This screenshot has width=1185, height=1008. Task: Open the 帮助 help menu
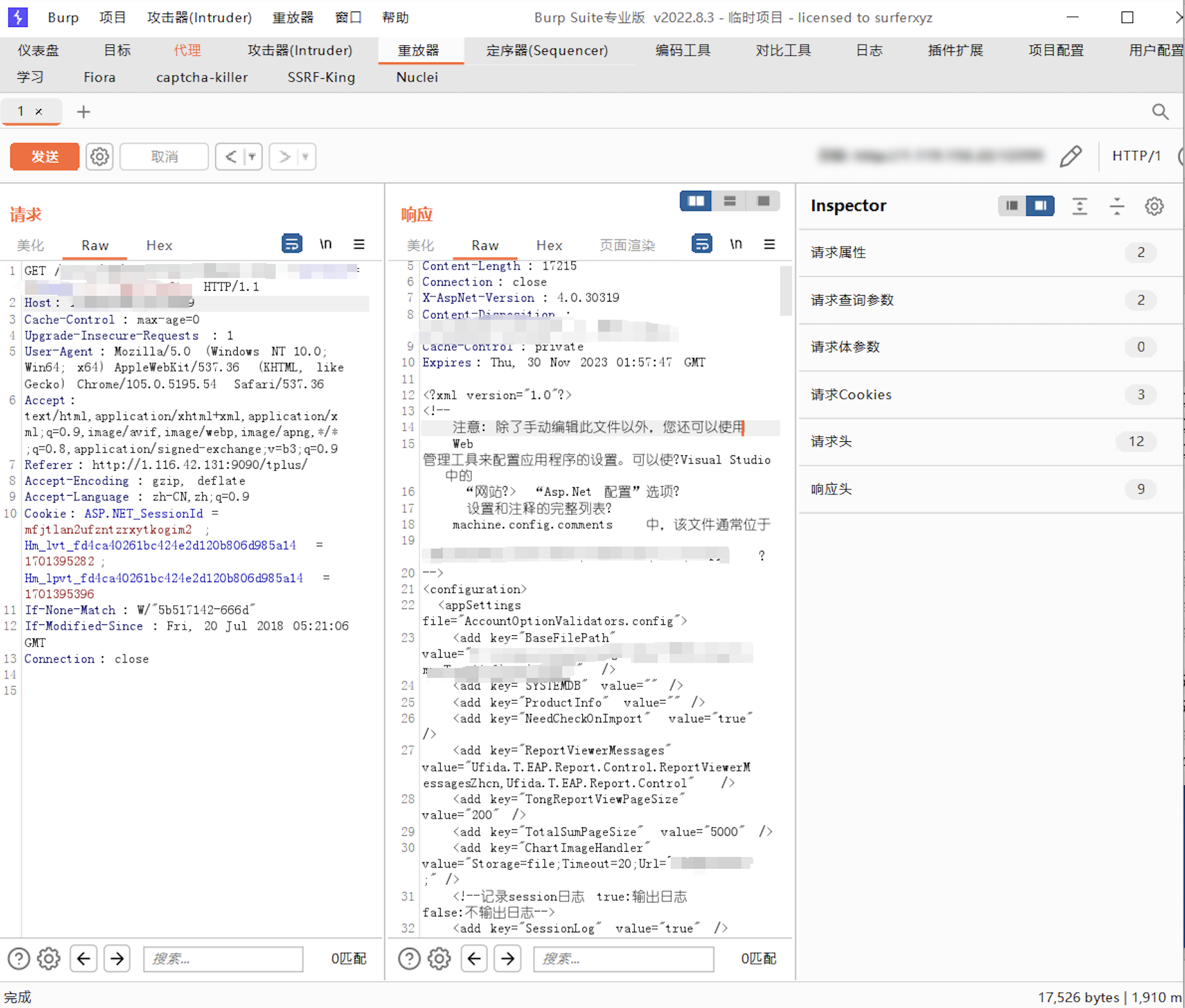tap(395, 17)
